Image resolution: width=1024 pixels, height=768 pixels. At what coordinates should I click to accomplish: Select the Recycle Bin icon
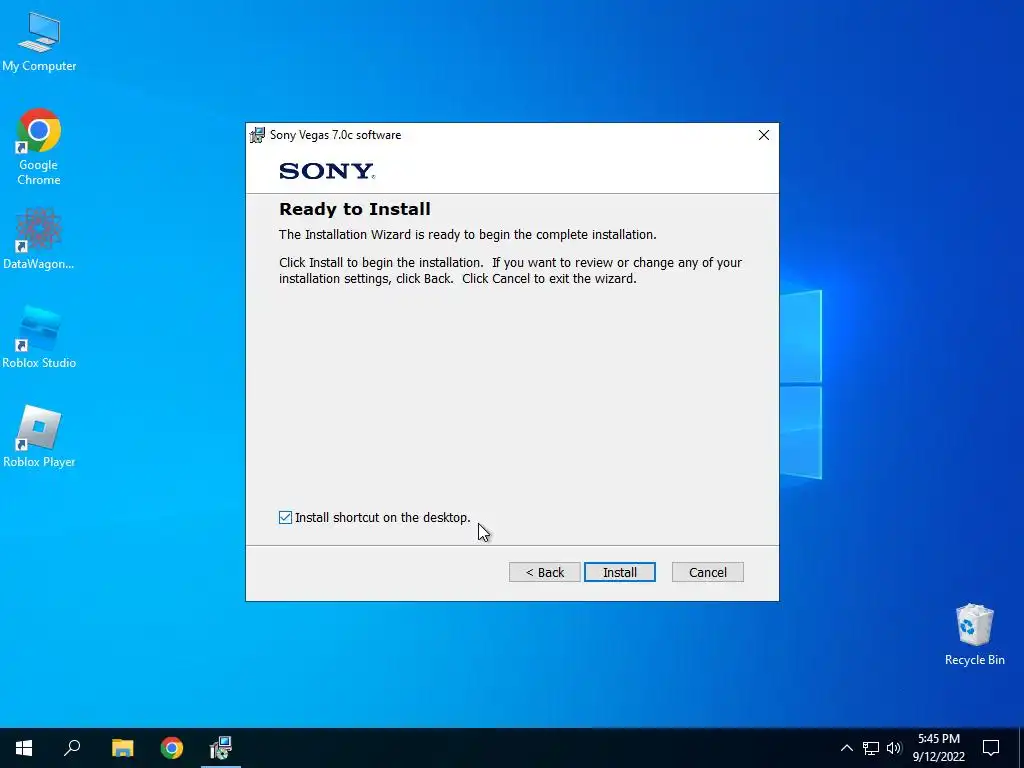tap(974, 634)
